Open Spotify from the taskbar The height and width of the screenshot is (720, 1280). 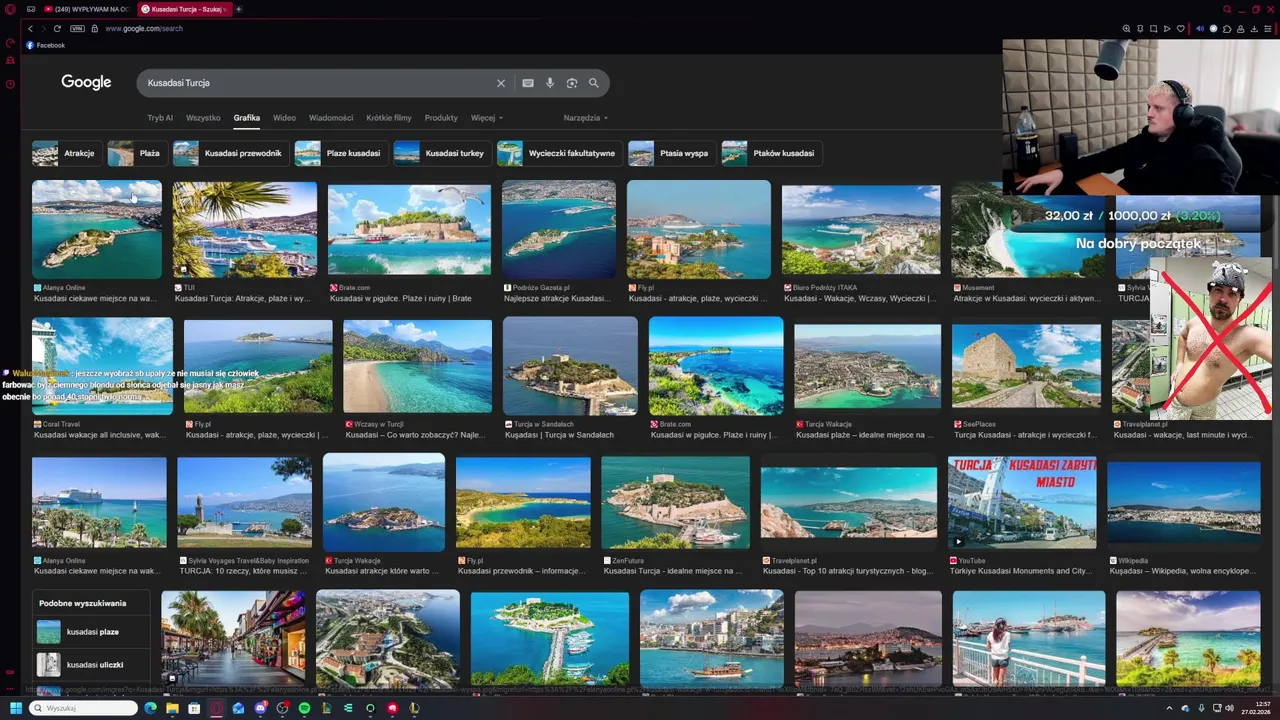pos(304,708)
